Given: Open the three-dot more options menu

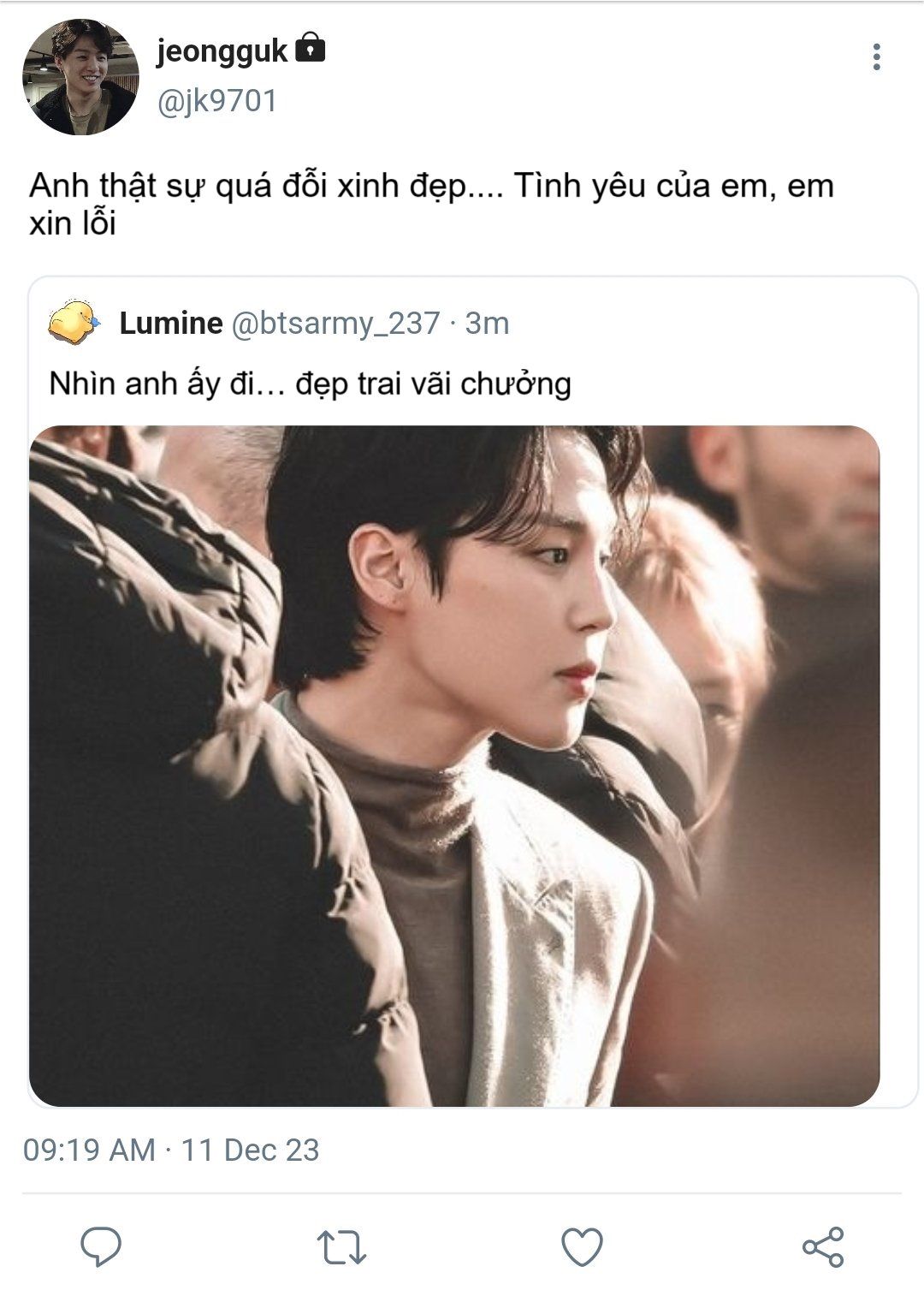Looking at the screenshot, I should [x=875, y=56].
